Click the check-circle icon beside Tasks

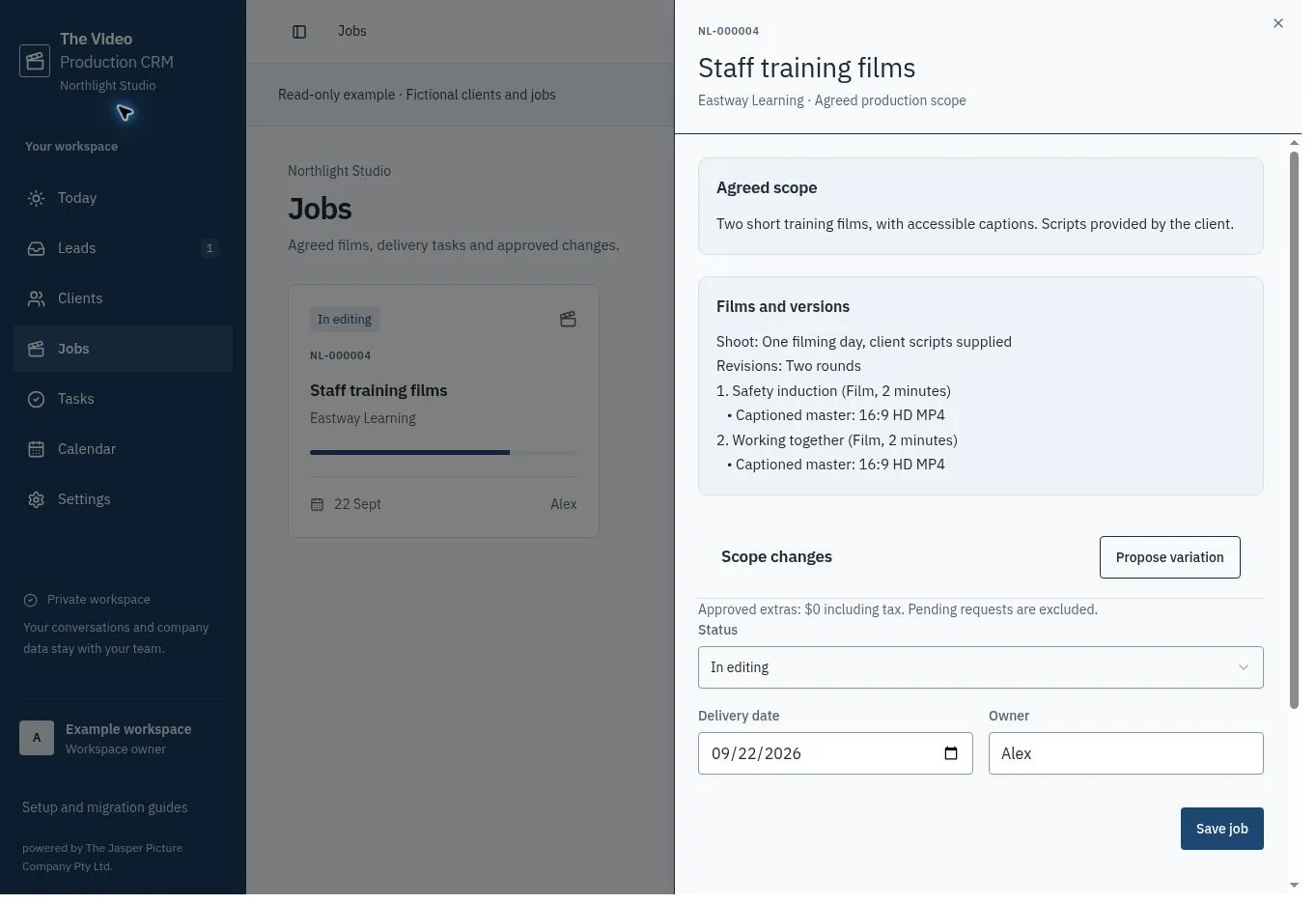click(36, 399)
